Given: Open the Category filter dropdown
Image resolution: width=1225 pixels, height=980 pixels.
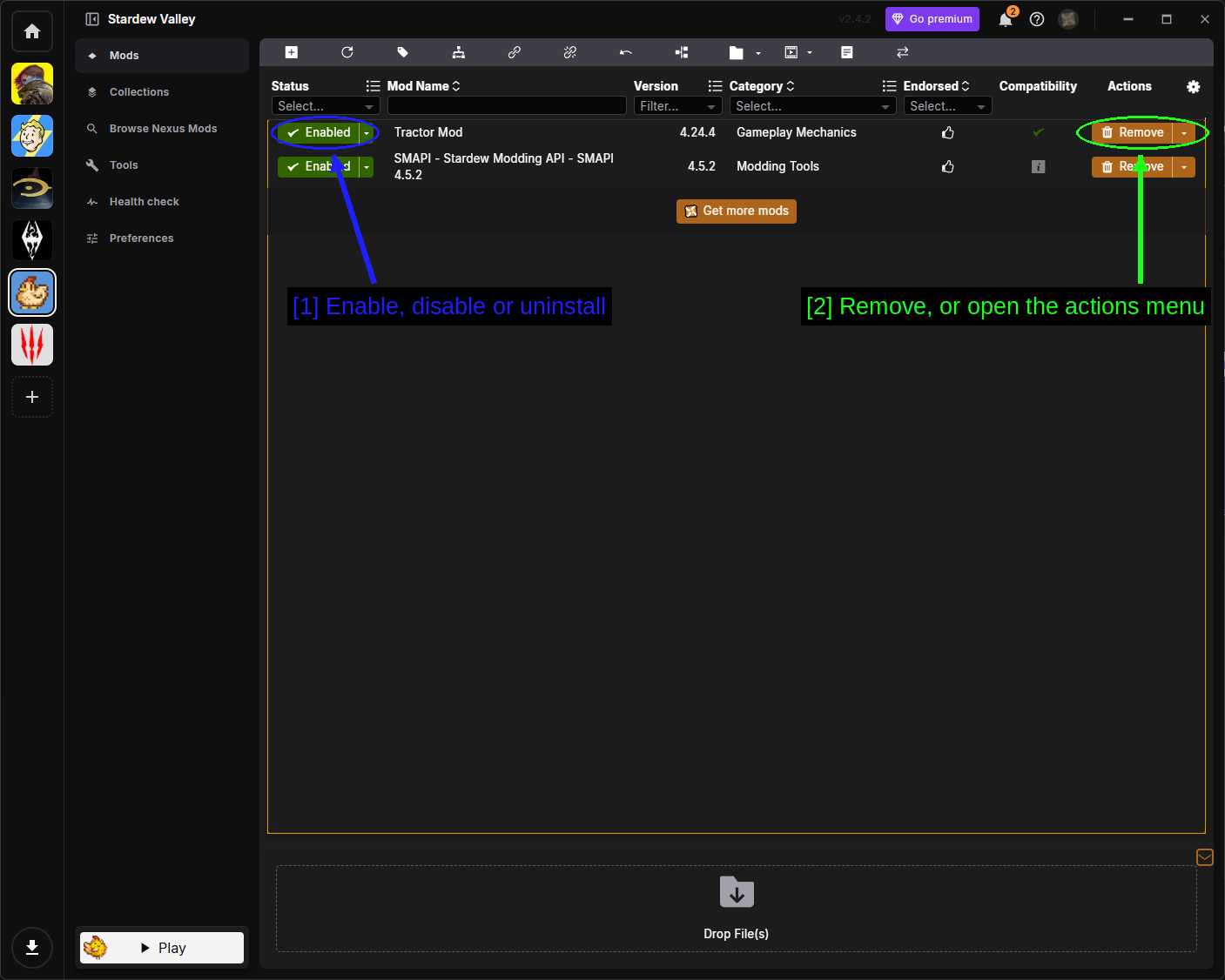Looking at the screenshot, I should coord(813,106).
